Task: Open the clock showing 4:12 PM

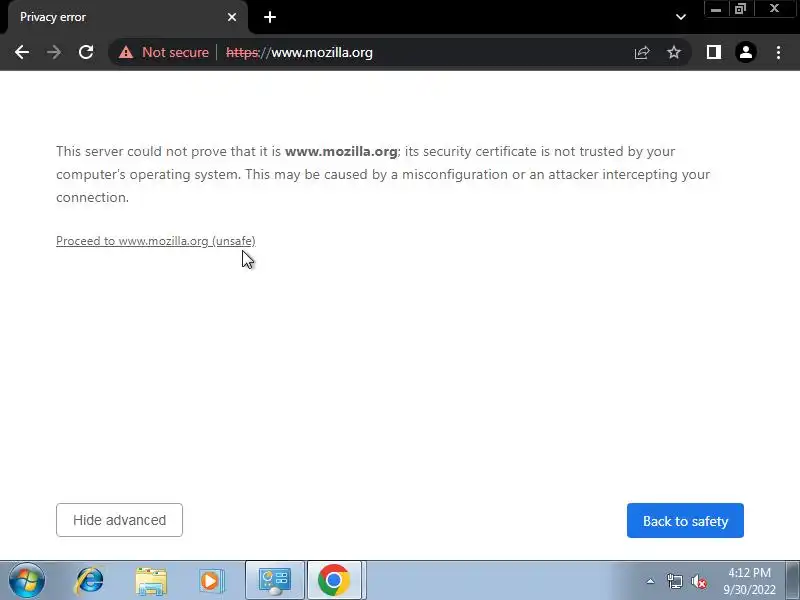Action: coord(749,581)
